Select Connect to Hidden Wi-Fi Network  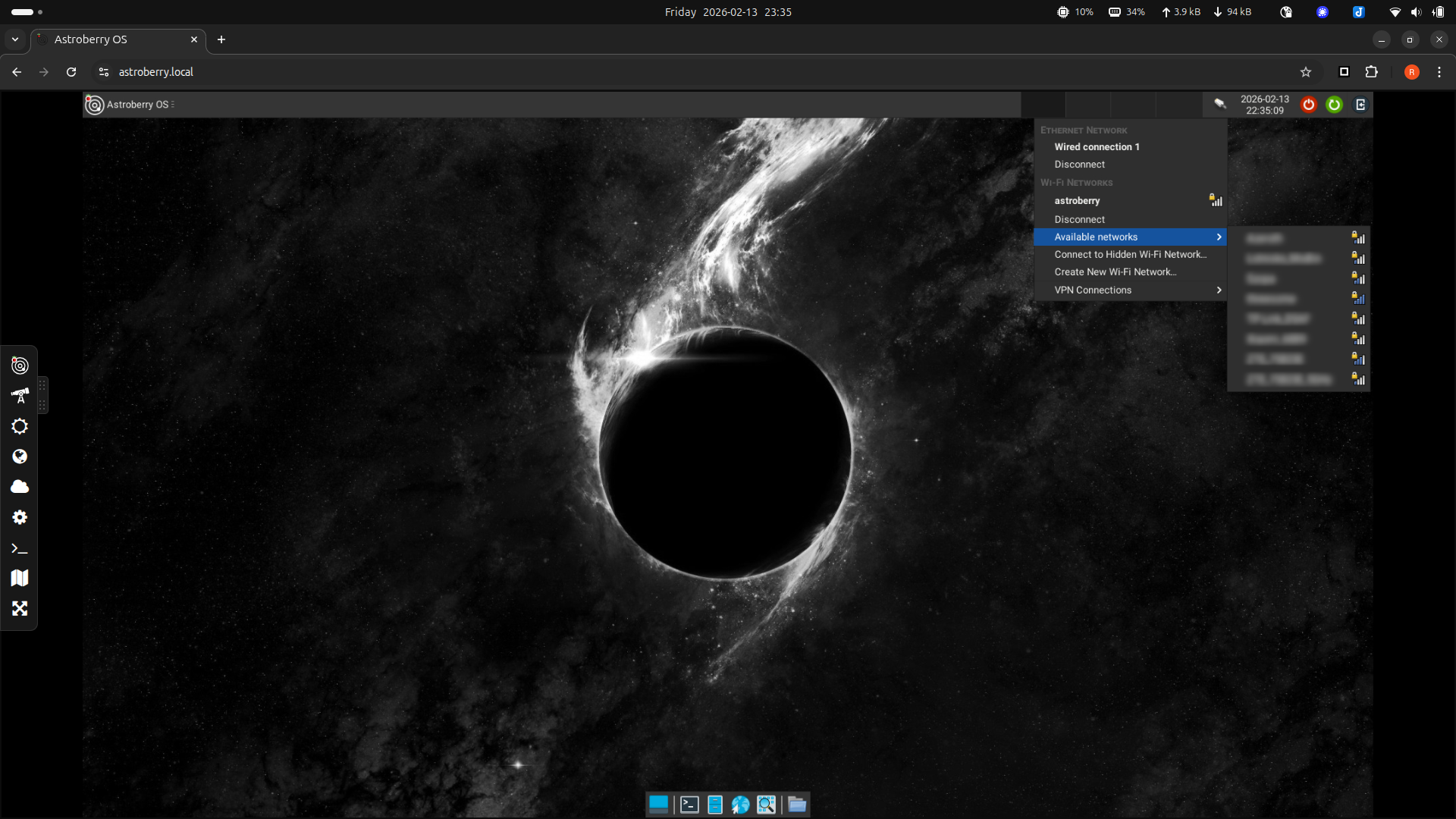(1130, 255)
